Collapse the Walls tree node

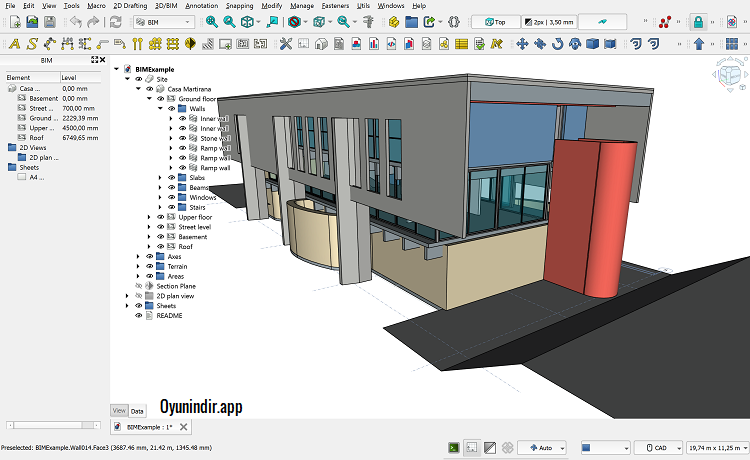click(160, 109)
